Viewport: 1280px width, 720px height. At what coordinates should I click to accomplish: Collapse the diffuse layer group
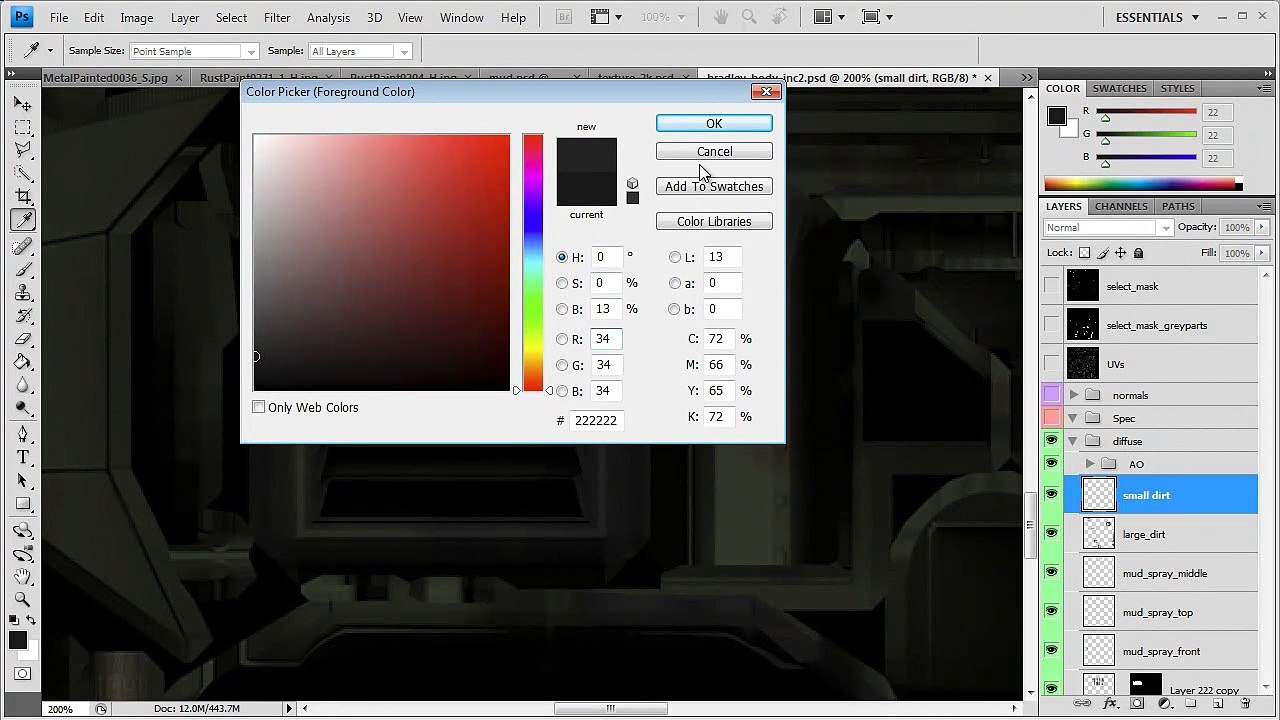click(1074, 441)
